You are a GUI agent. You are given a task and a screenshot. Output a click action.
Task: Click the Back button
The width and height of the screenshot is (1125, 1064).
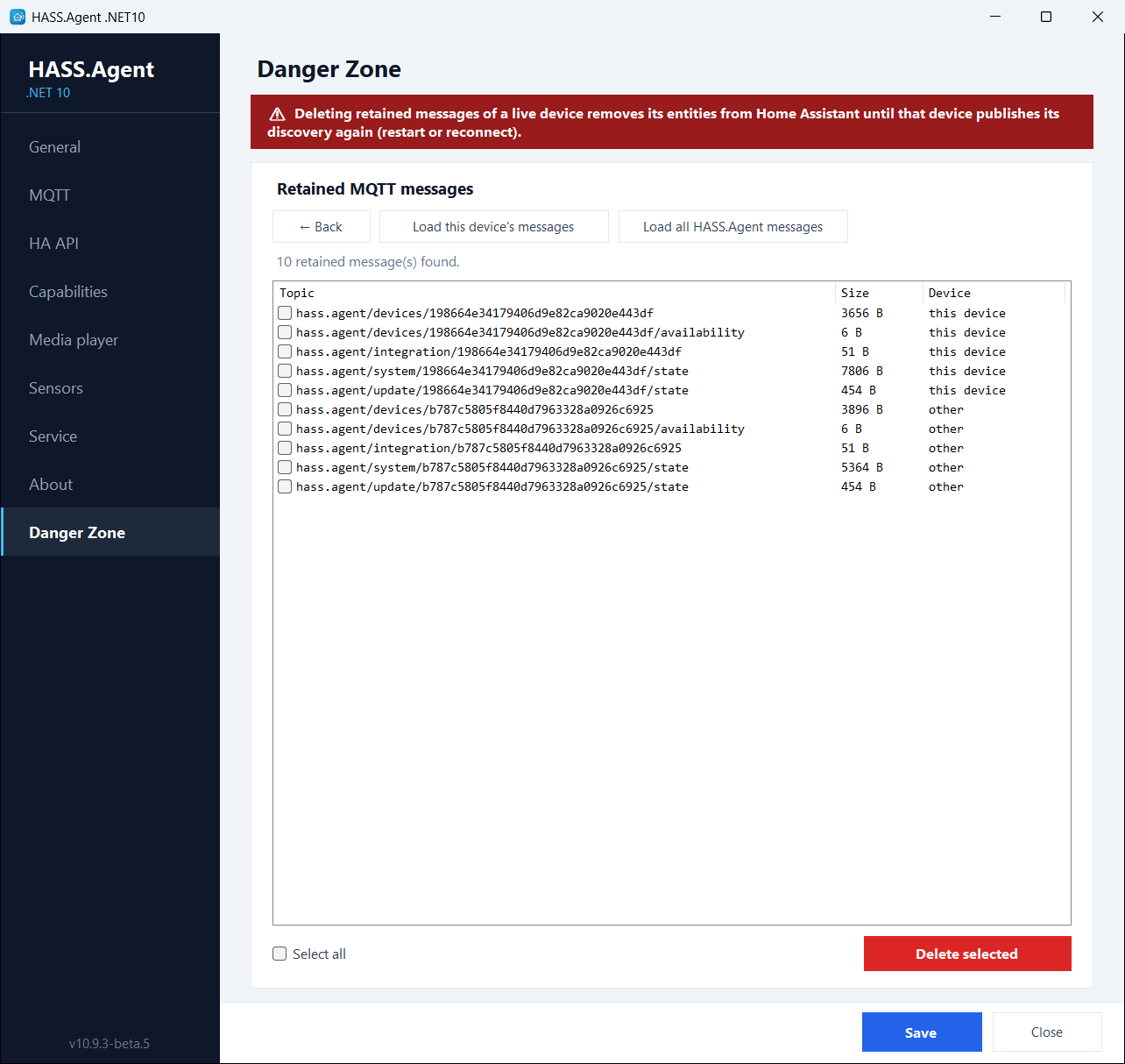click(x=322, y=226)
